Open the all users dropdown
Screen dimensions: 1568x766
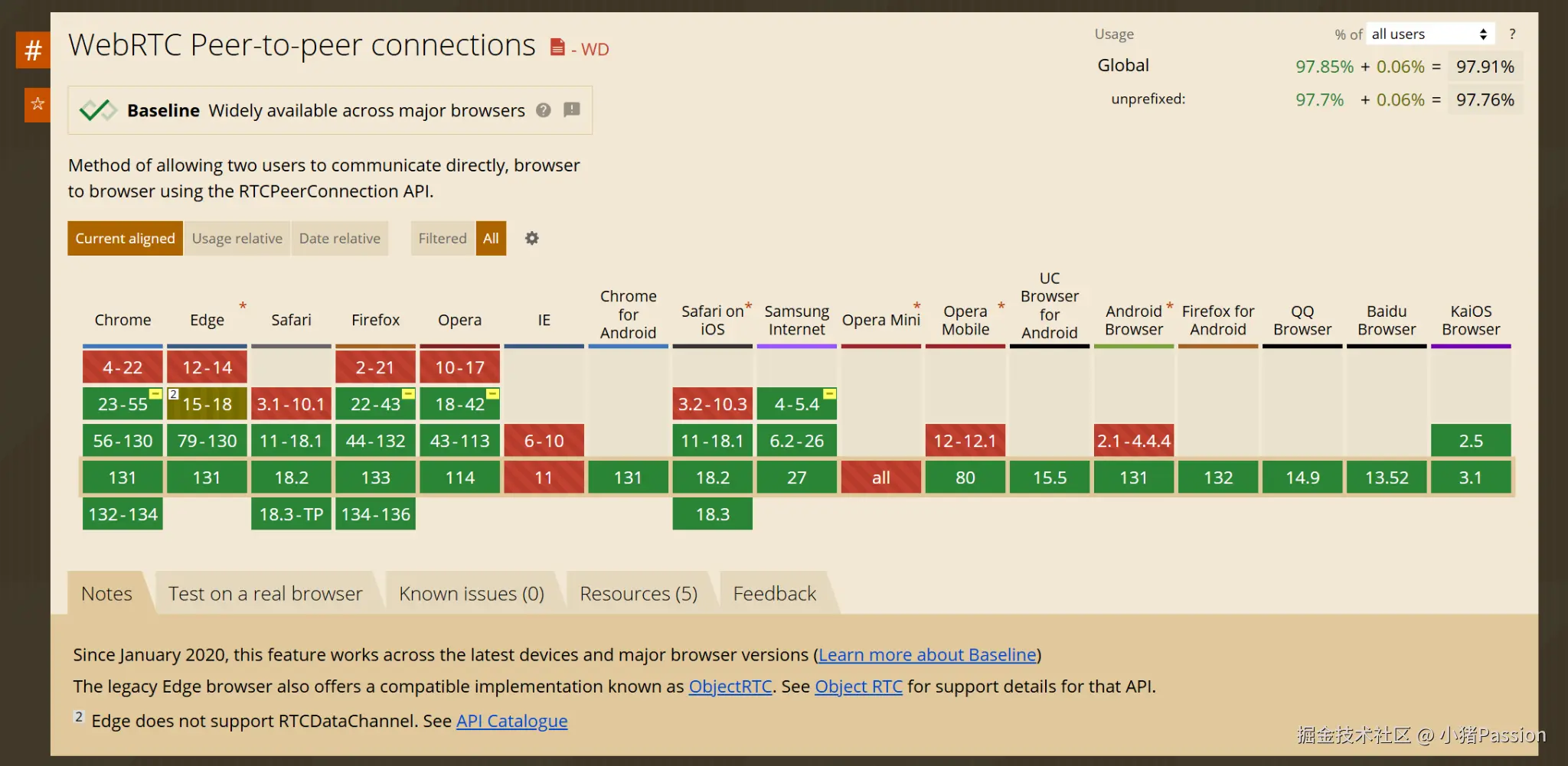tap(1429, 34)
